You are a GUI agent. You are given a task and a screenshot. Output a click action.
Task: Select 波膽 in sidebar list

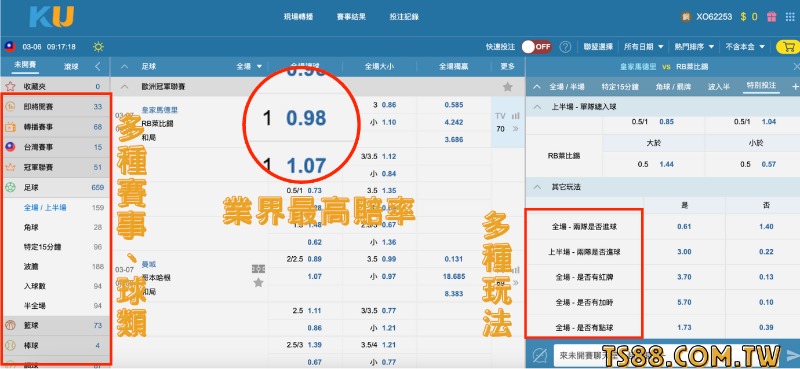31,266
